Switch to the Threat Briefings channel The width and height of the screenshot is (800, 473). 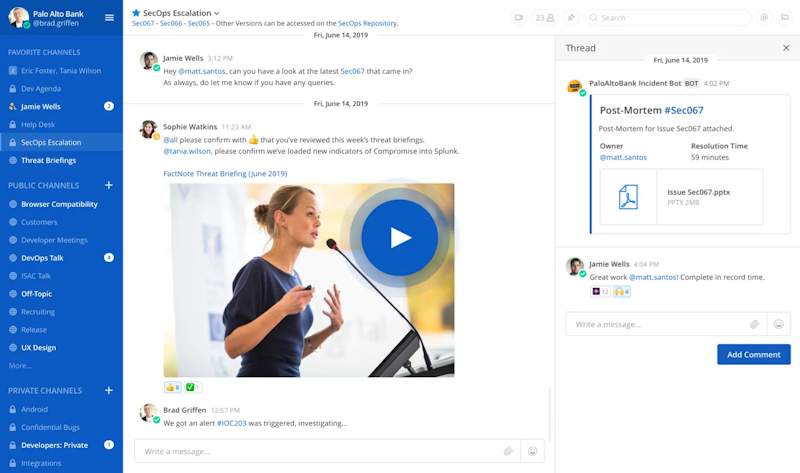[48, 160]
